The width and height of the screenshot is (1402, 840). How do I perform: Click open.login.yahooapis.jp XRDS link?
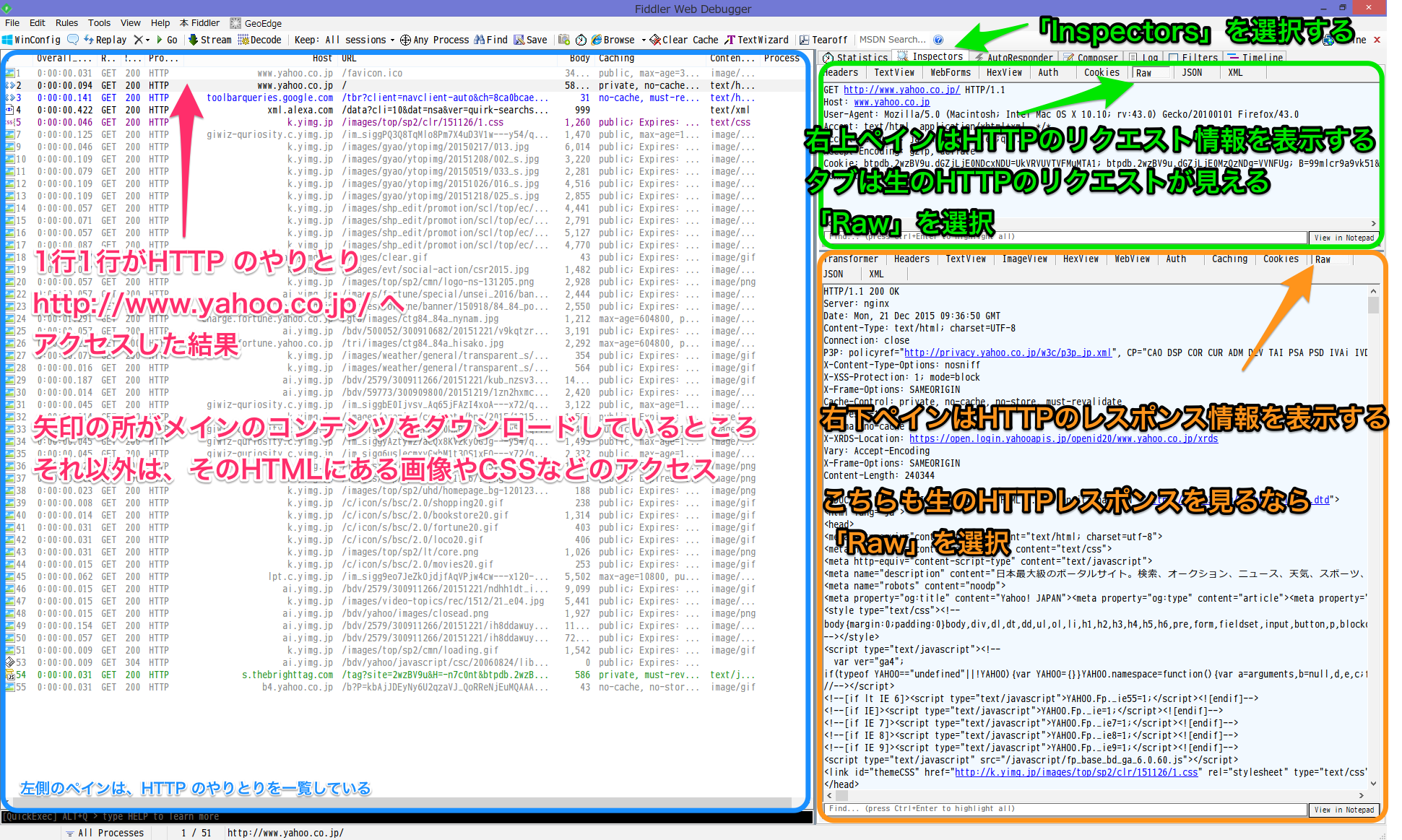(x=1063, y=438)
